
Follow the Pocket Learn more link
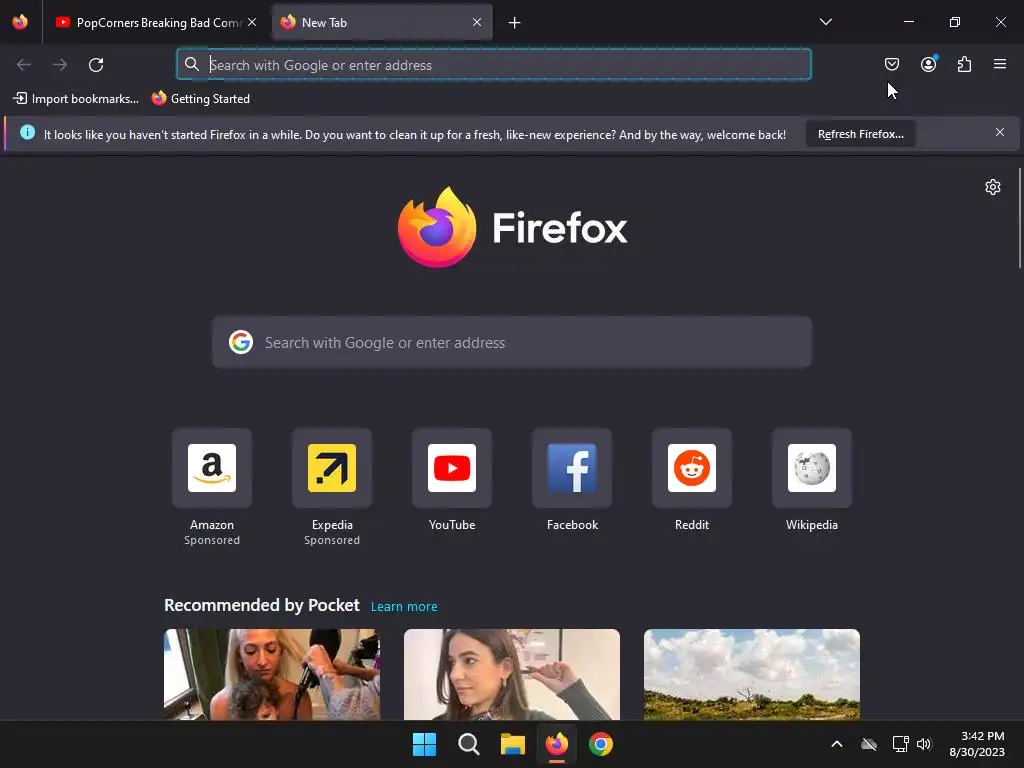pos(404,607)
